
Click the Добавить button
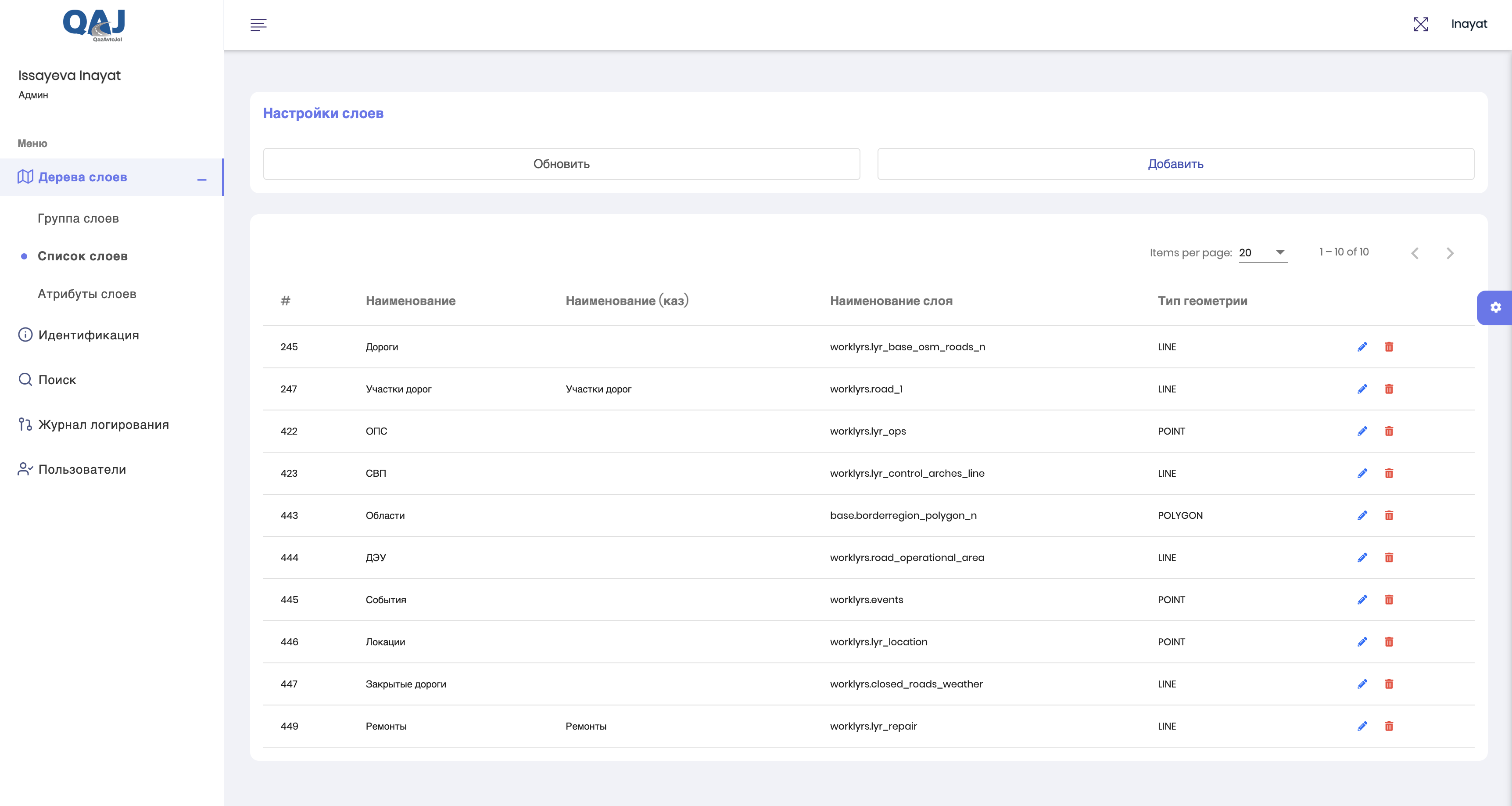(x=1175, y=164)
